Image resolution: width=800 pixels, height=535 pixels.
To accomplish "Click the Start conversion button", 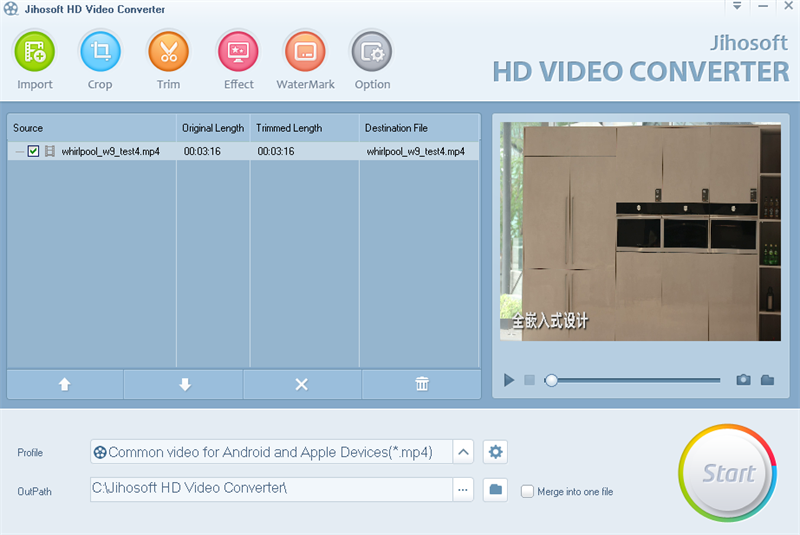I will 728,473.
